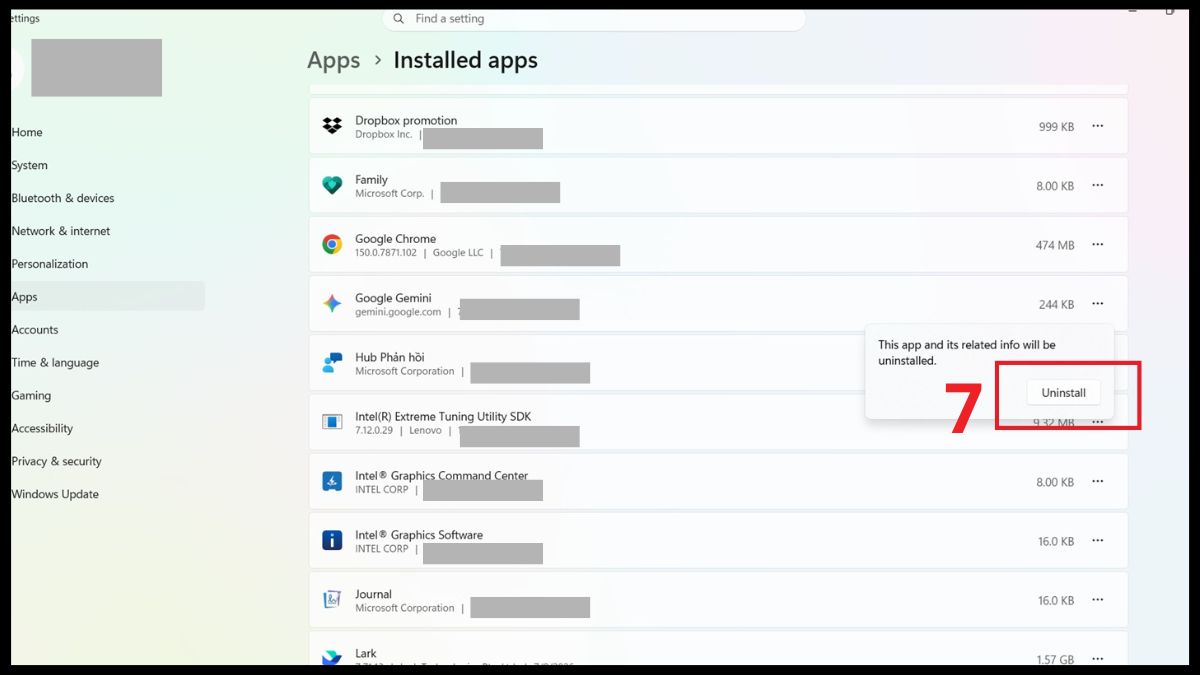
Task: Focus the Find a setting search field
Action: point(593,19)
